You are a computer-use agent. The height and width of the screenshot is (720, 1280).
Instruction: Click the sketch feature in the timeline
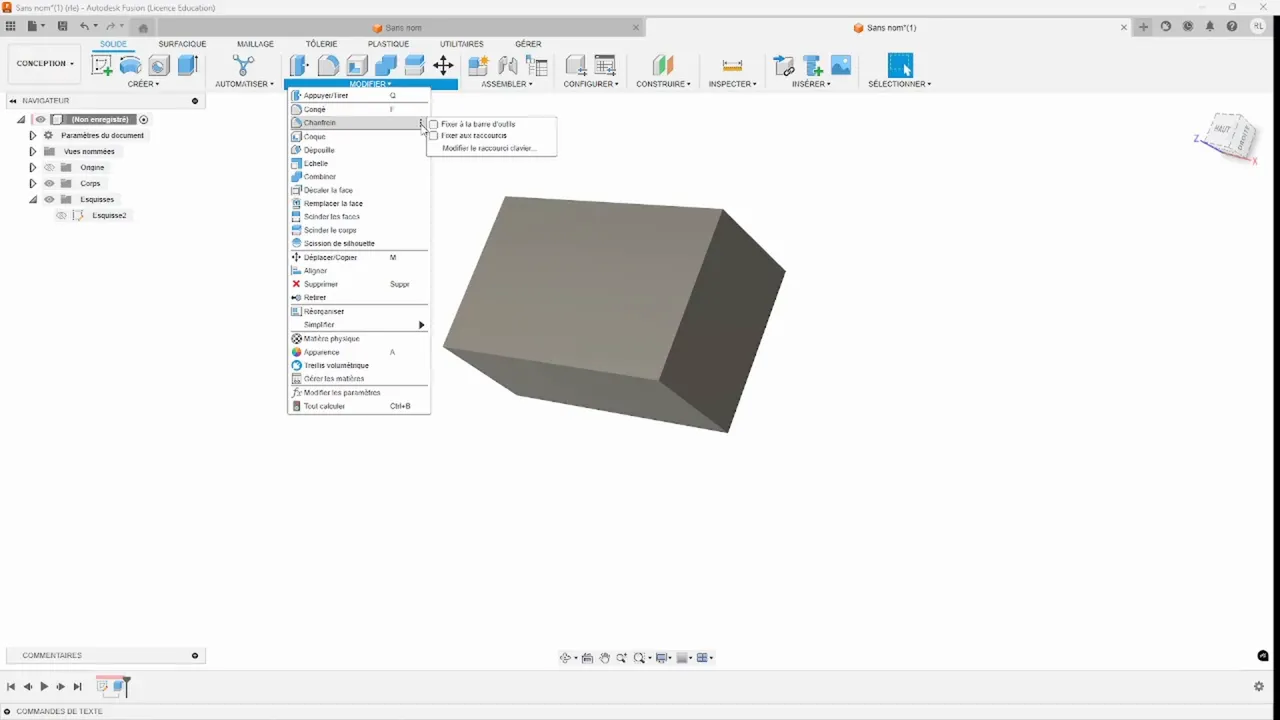pos(103,686)
